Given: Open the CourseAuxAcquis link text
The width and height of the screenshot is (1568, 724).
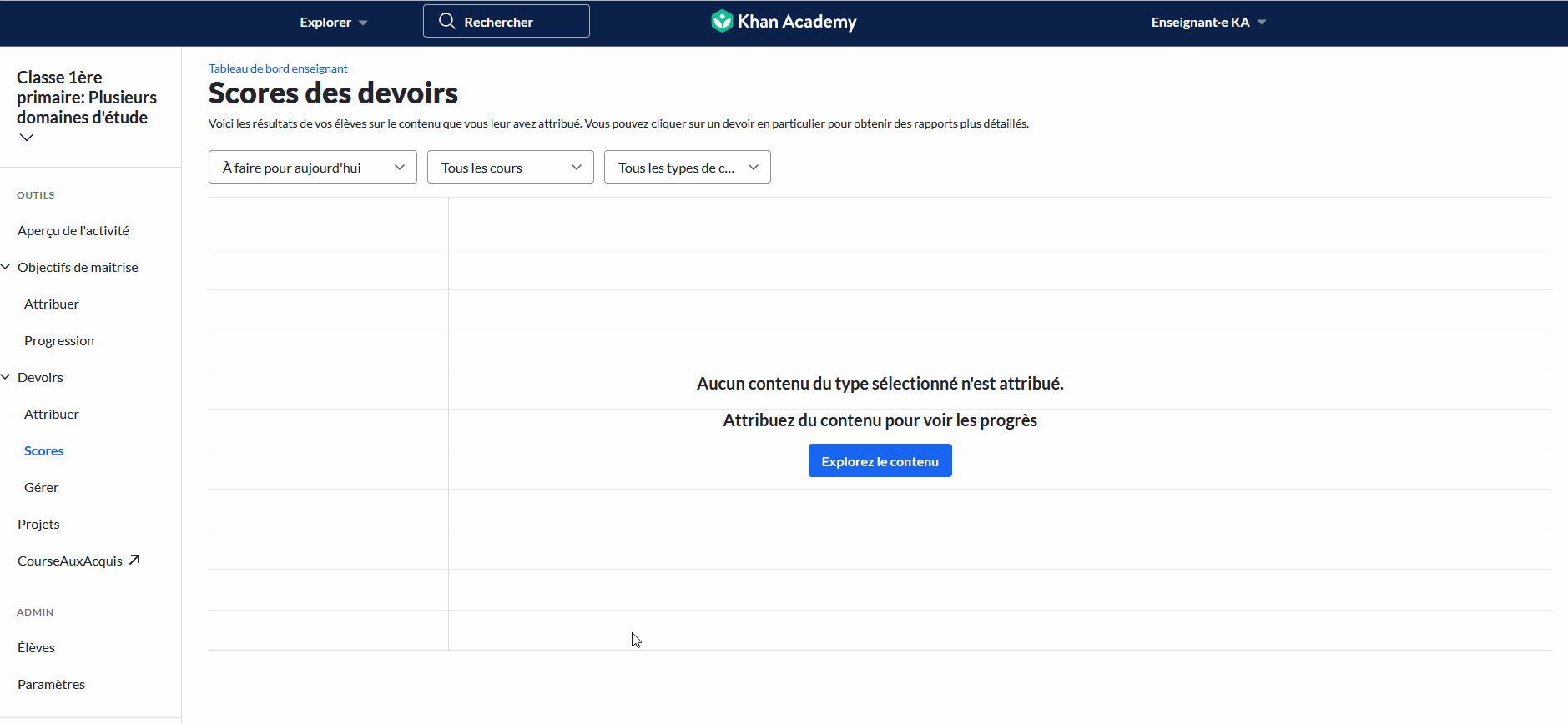Looking at the screenshot, I should pos(70,561).
